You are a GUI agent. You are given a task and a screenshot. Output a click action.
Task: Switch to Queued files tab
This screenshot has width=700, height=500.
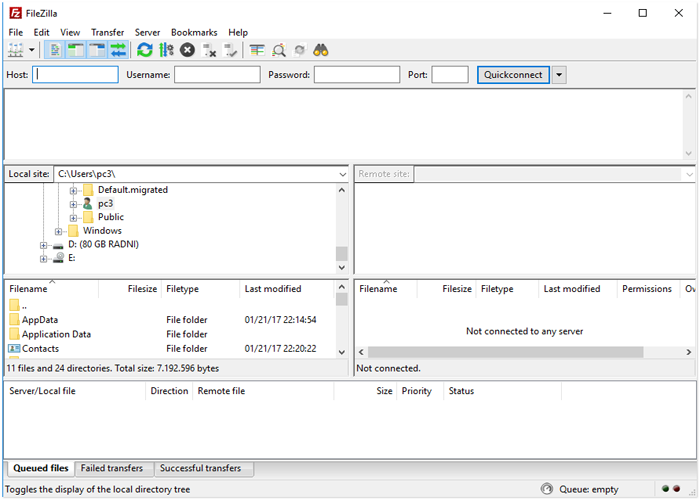coord(41,468)
